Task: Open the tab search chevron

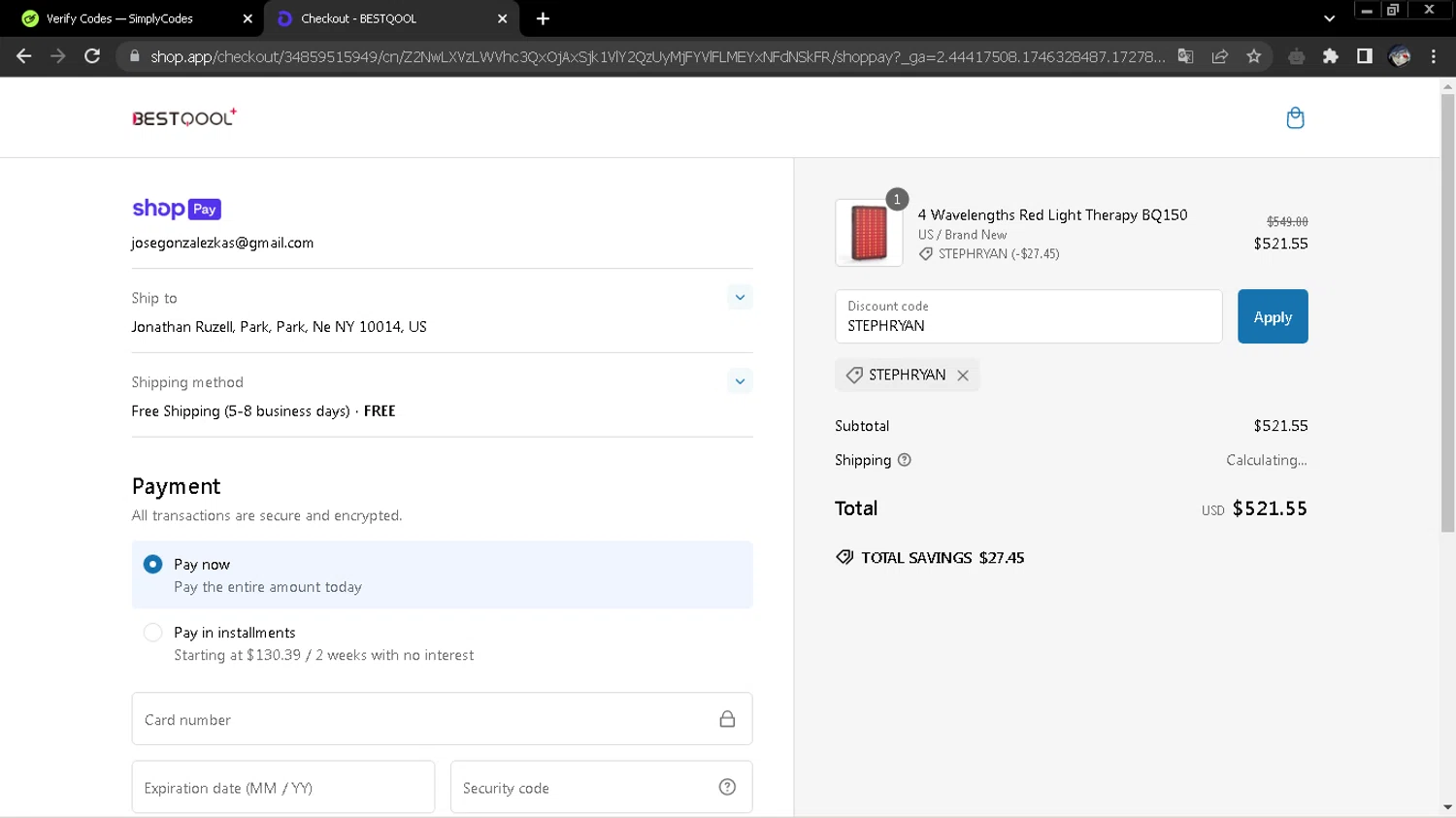Action: [x=1330, y=18]
